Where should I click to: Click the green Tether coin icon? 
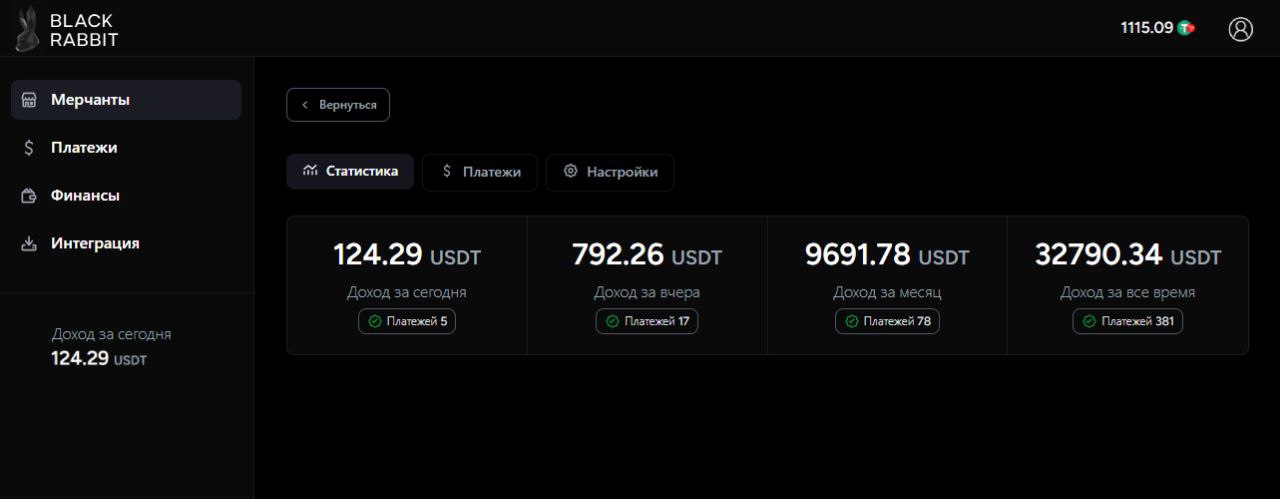[1186, 28]
